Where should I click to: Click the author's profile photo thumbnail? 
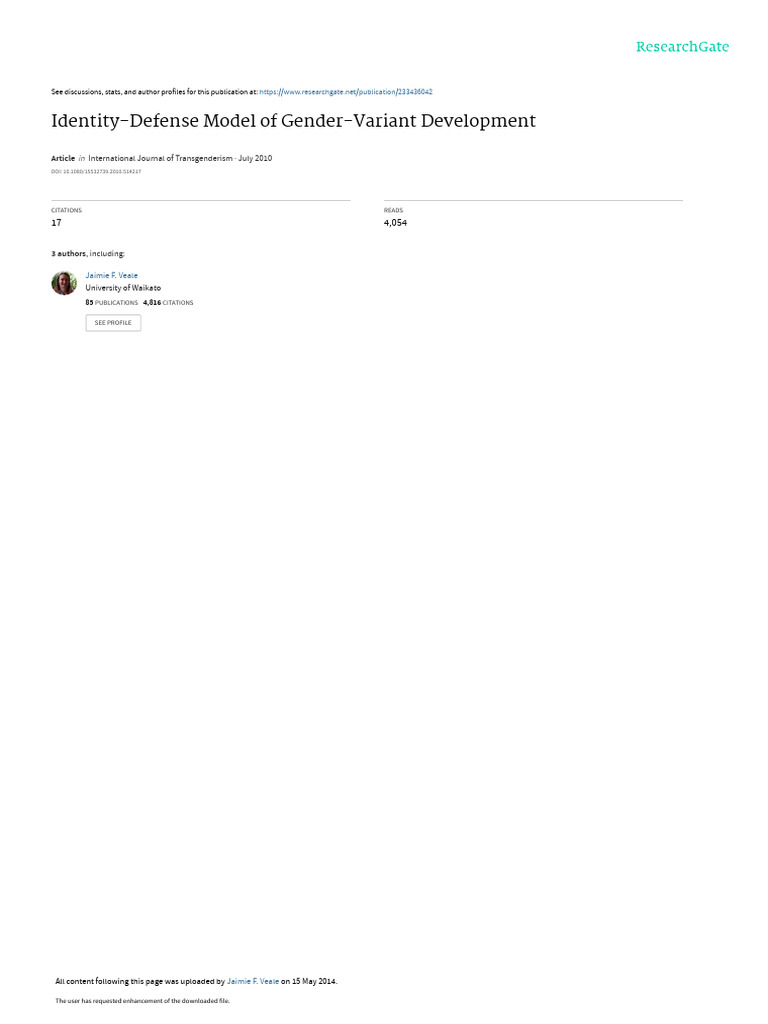pos(64,283)
